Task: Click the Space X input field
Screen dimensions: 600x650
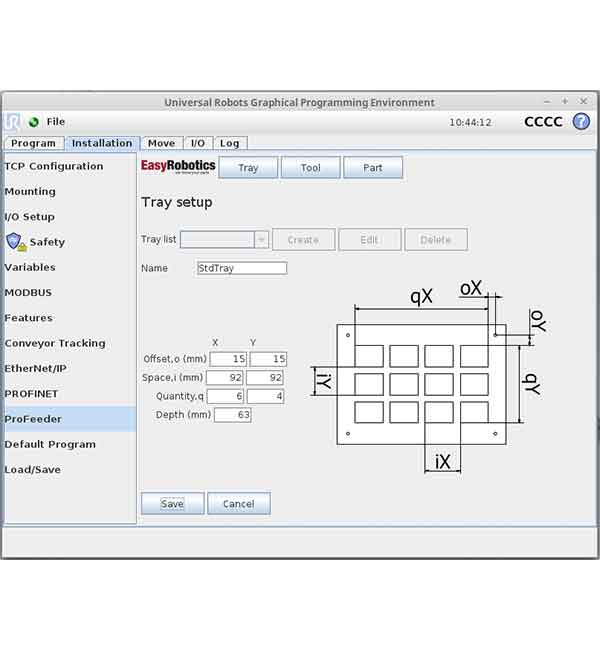Action: tap(225, 378)
